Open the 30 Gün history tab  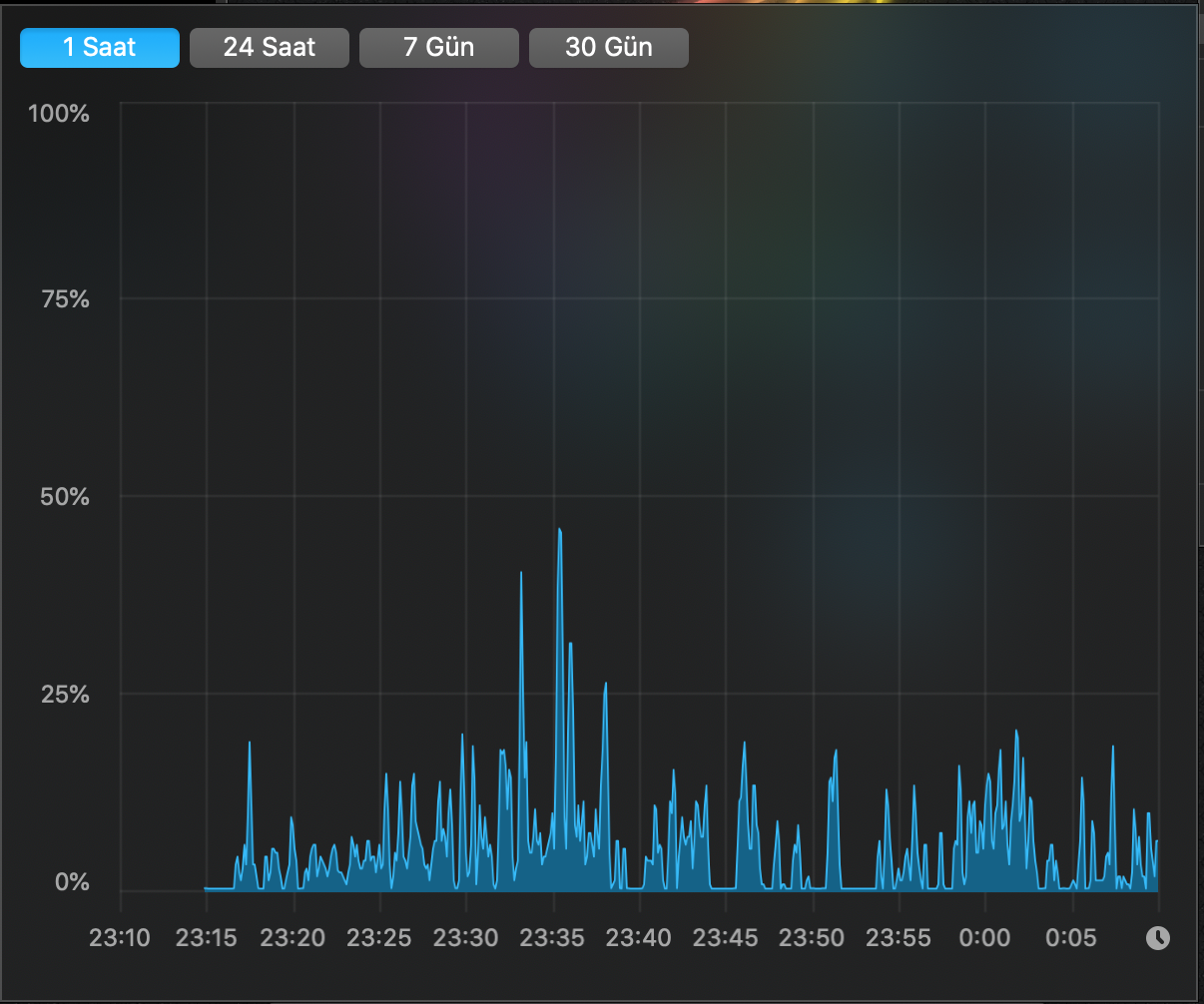pos(609,47)
